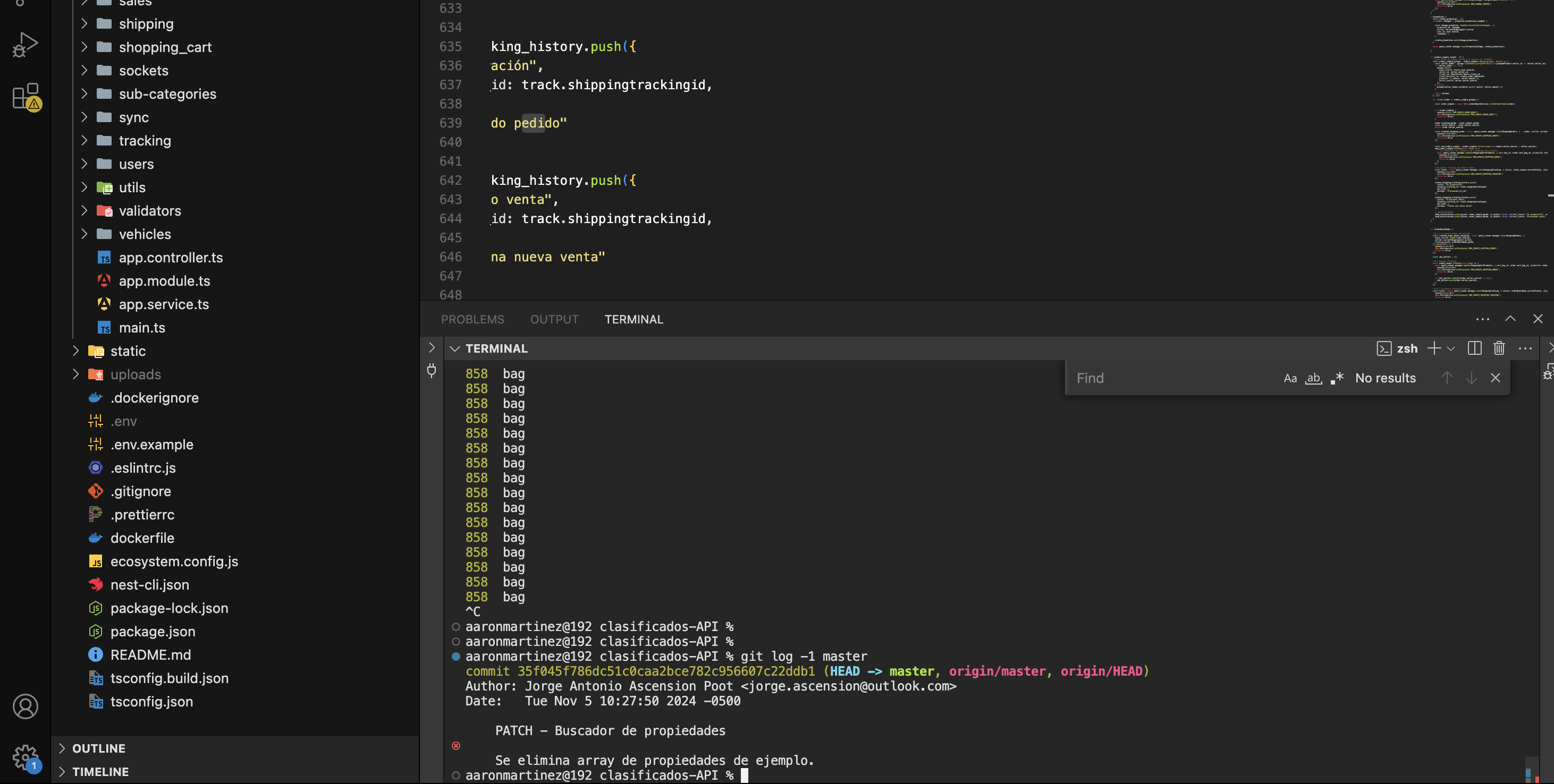This screenshot has height=784, width=1554.
Task: Click the new terminal plus icon
Action: coord(1434,348)
